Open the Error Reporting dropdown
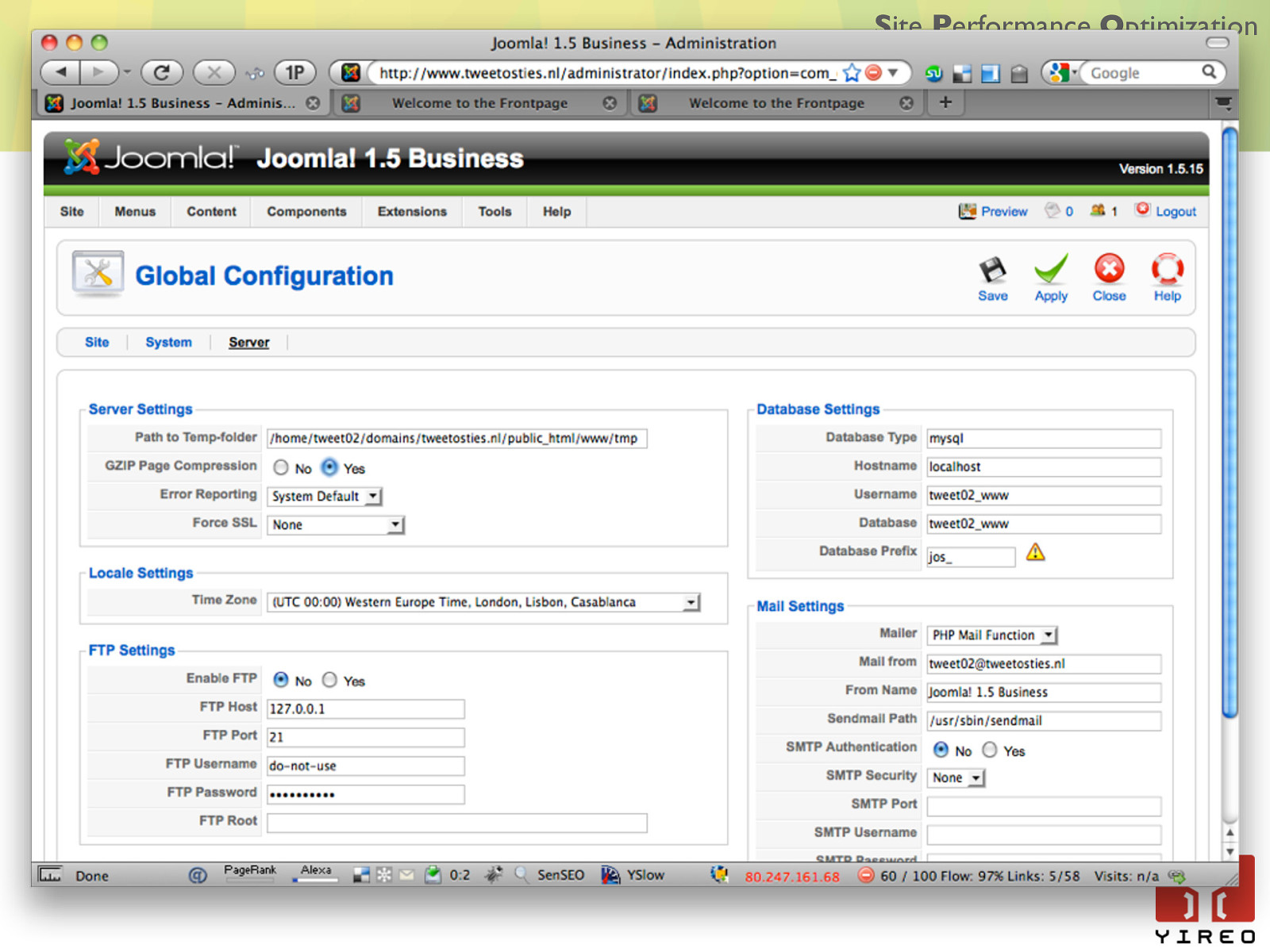1270x952 pixels. tap(325, 497)
